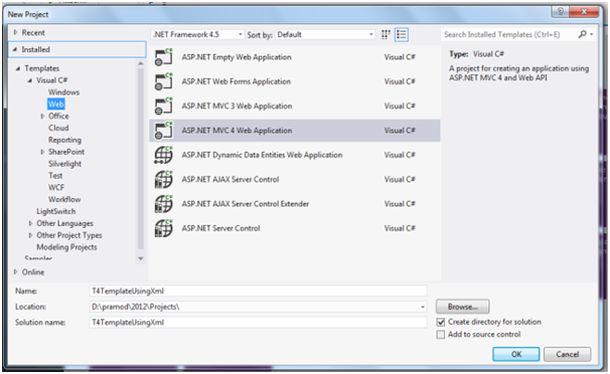610x374 pixels.
Task: Click the AJAX Server Control Extender icon
Action: click(164, 204)
